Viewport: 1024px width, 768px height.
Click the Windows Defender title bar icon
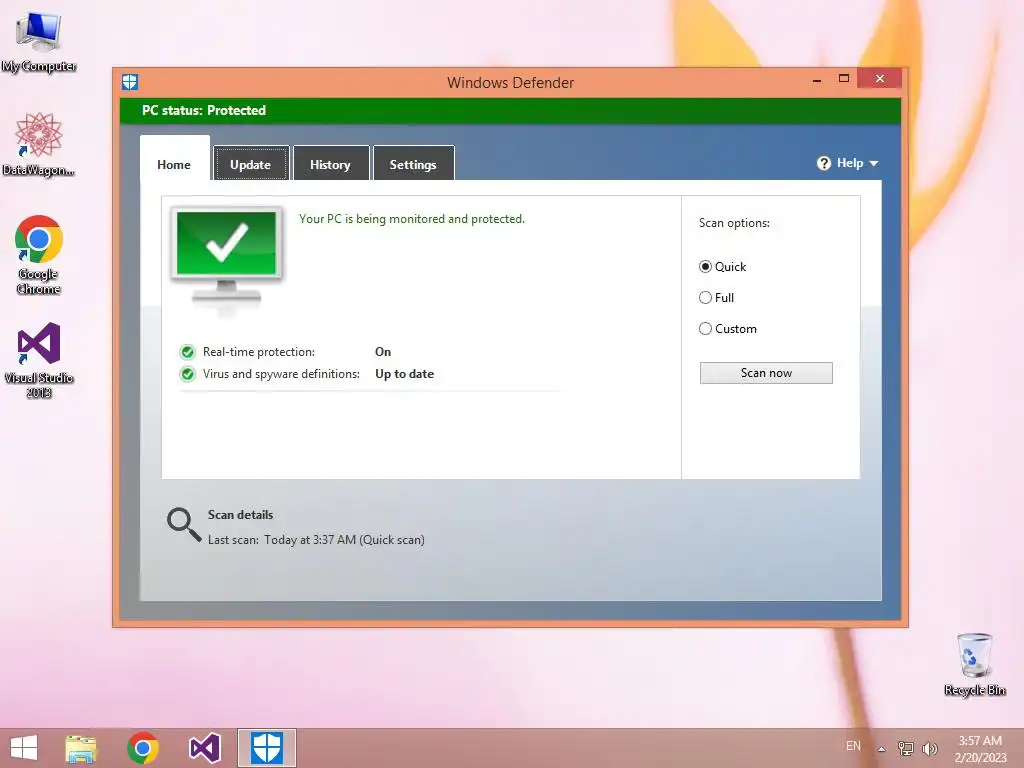pos(130,82)
